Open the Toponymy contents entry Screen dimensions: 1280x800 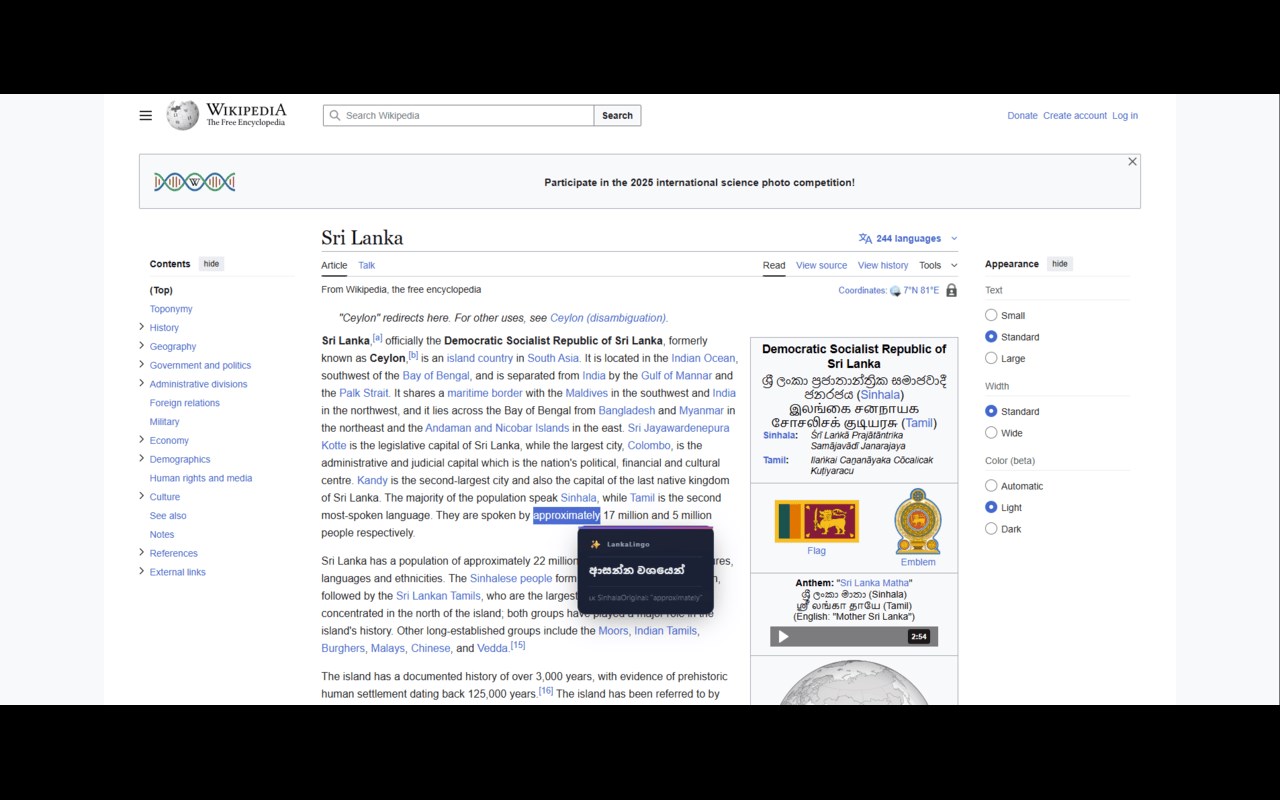coord(171,309)
